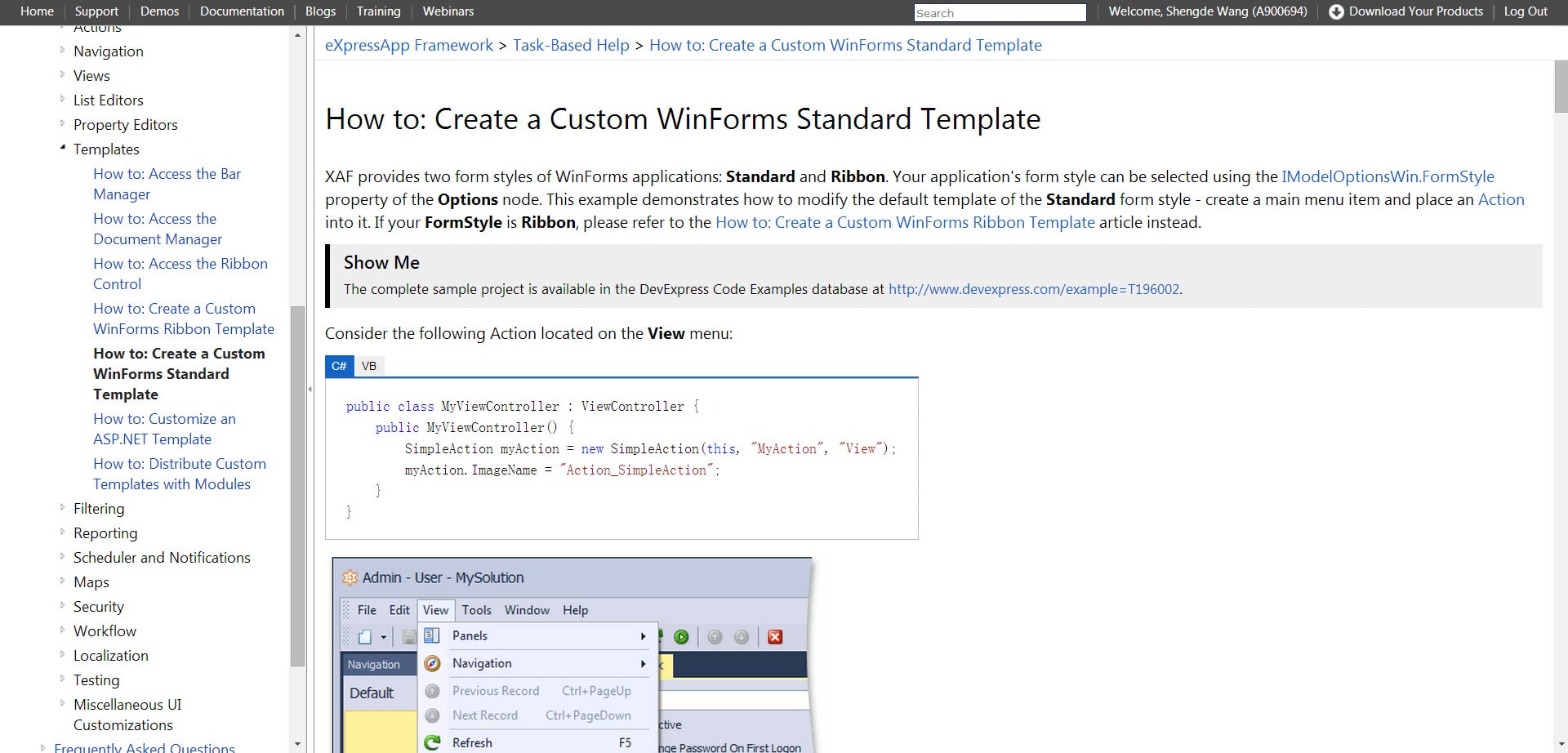Click the Panels icon in the View menu

[432, 635]
